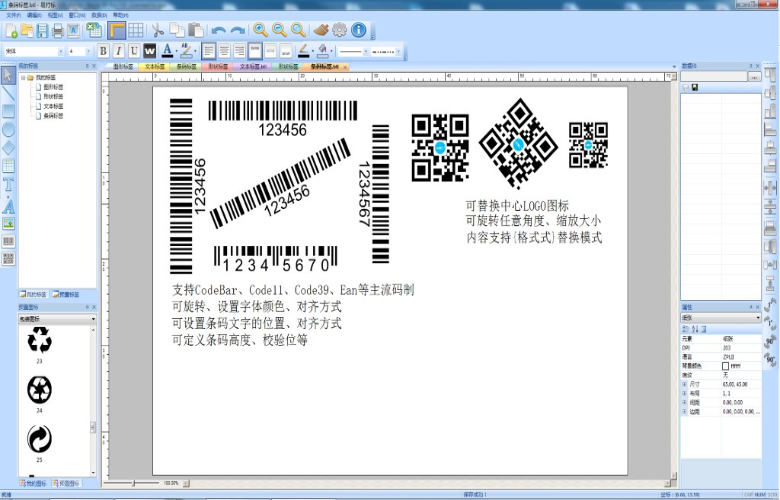Viewport: 780px width, 500px height.
Task: Click the clean-up brush icon
Action: [x=321, y=30]
